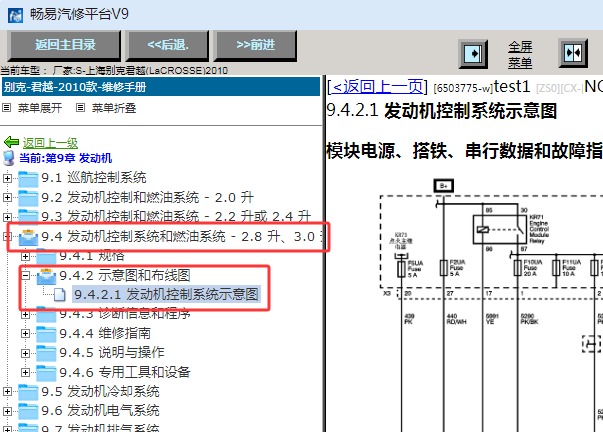Select 9.4 发动机控制系统和燃油系统 tree item

point(183,237)
